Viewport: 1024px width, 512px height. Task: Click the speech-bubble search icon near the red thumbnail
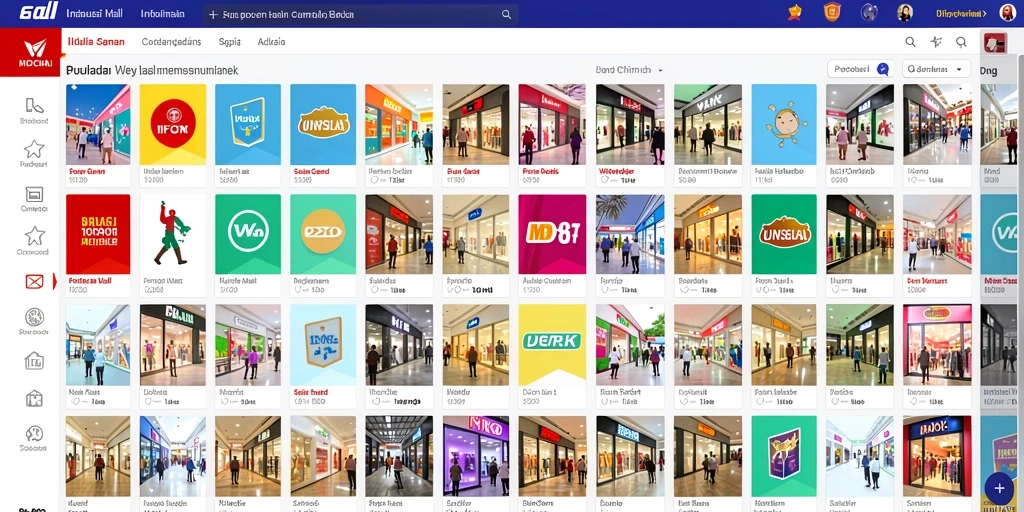pos(961,42)
